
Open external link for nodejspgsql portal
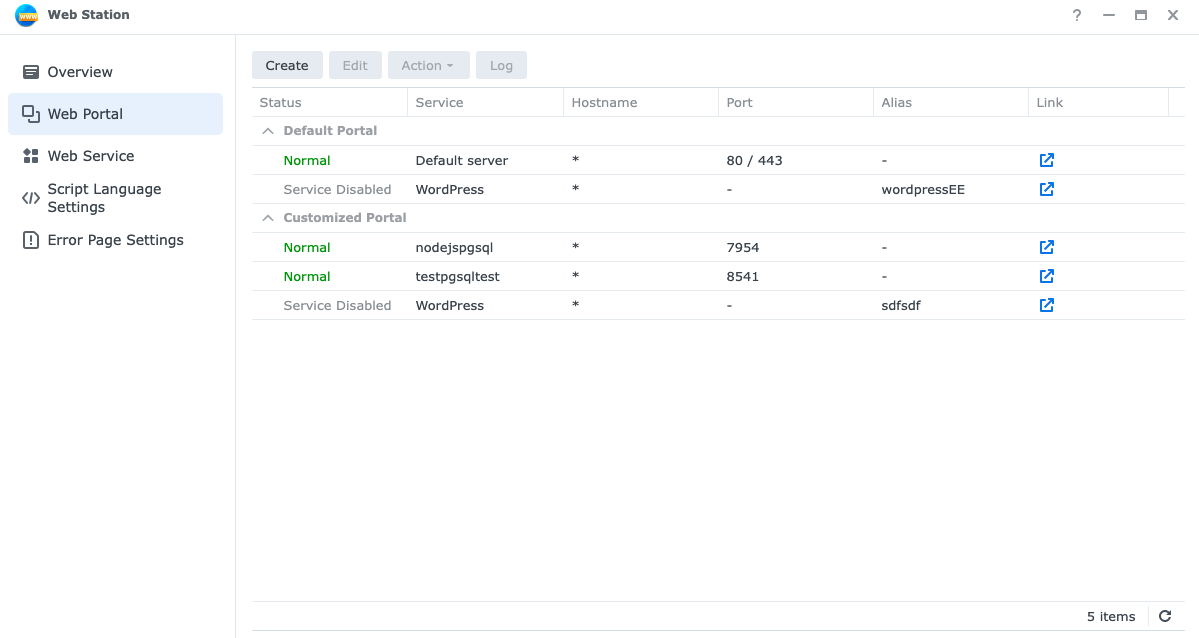click(x=1046, y=247)
